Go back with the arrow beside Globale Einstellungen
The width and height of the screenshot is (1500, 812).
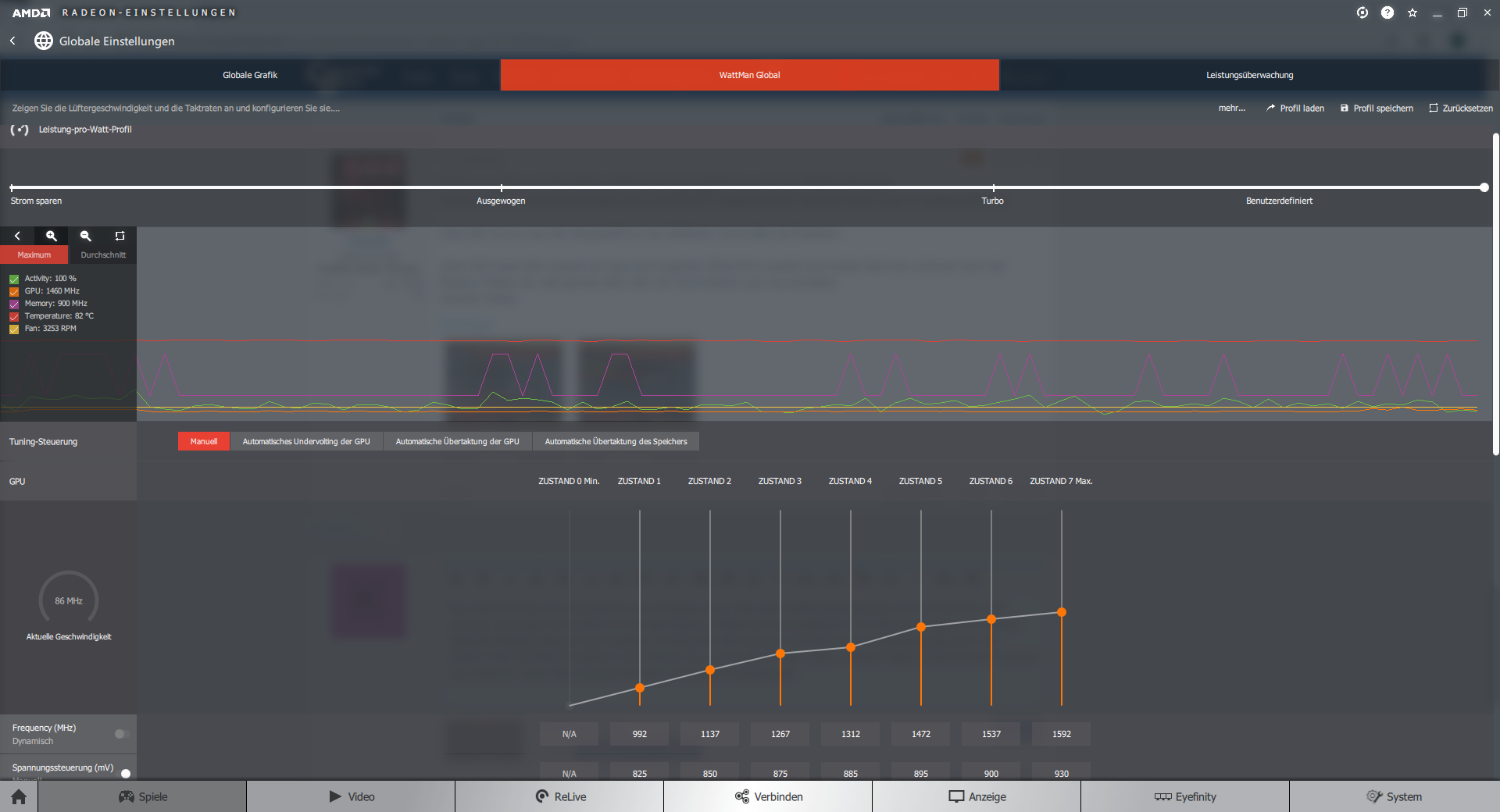tap(12, 41)
